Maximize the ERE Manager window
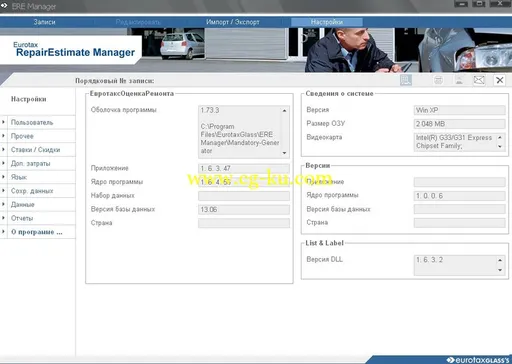The height and width of the screenshot is (364, 512). [x=480, y=4]
